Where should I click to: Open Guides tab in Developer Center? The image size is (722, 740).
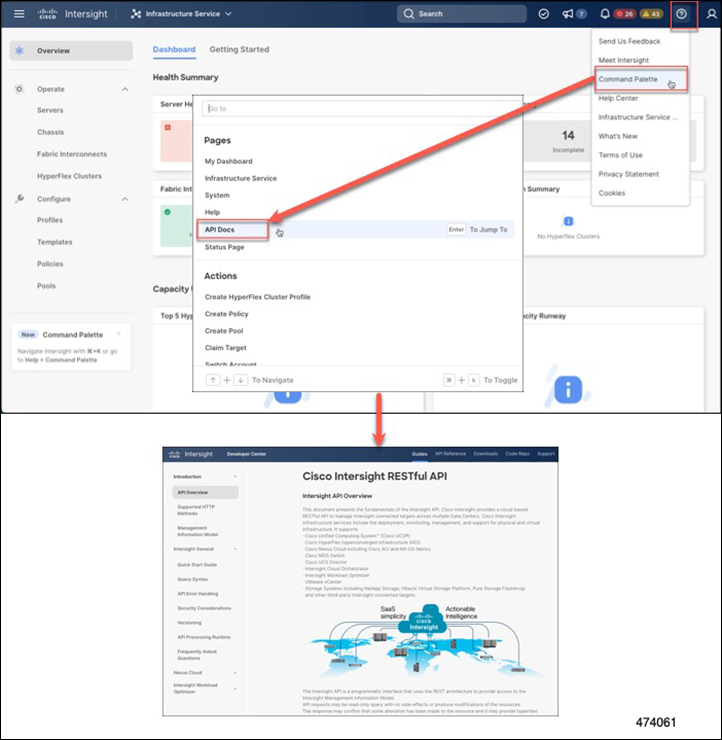pos(420,454)
